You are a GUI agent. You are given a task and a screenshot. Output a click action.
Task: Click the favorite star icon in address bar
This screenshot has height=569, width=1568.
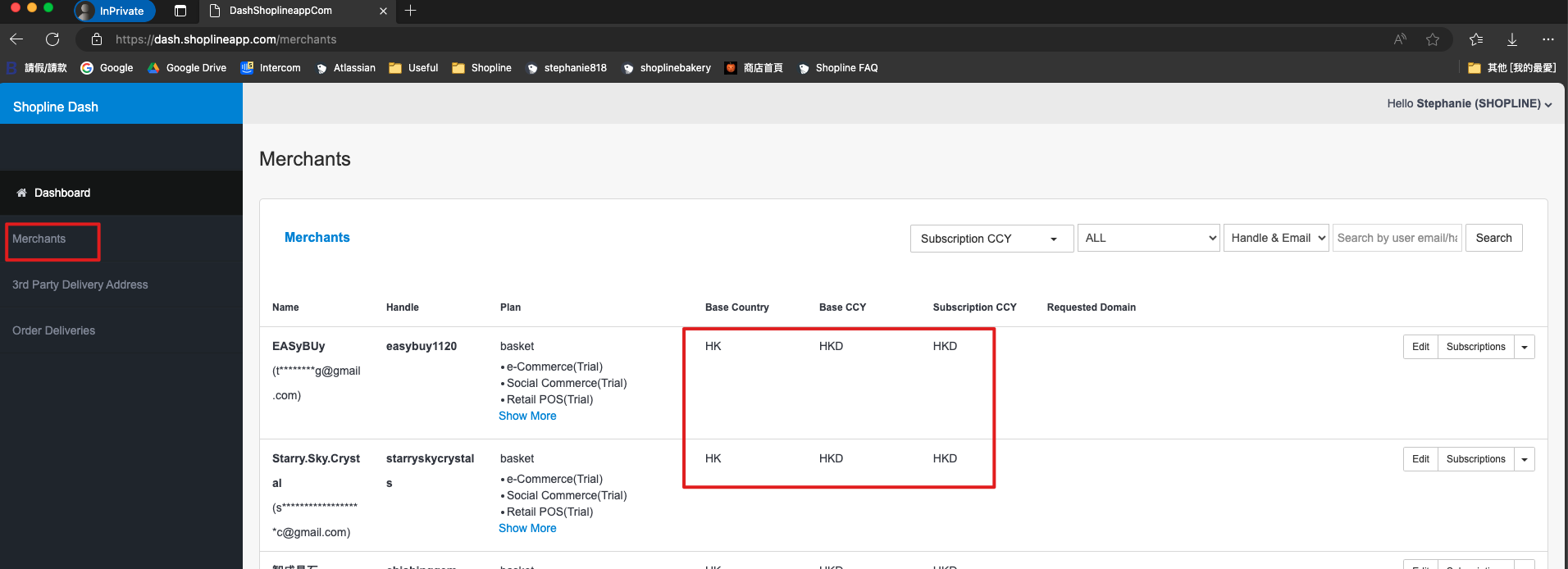coord(1432,39)
